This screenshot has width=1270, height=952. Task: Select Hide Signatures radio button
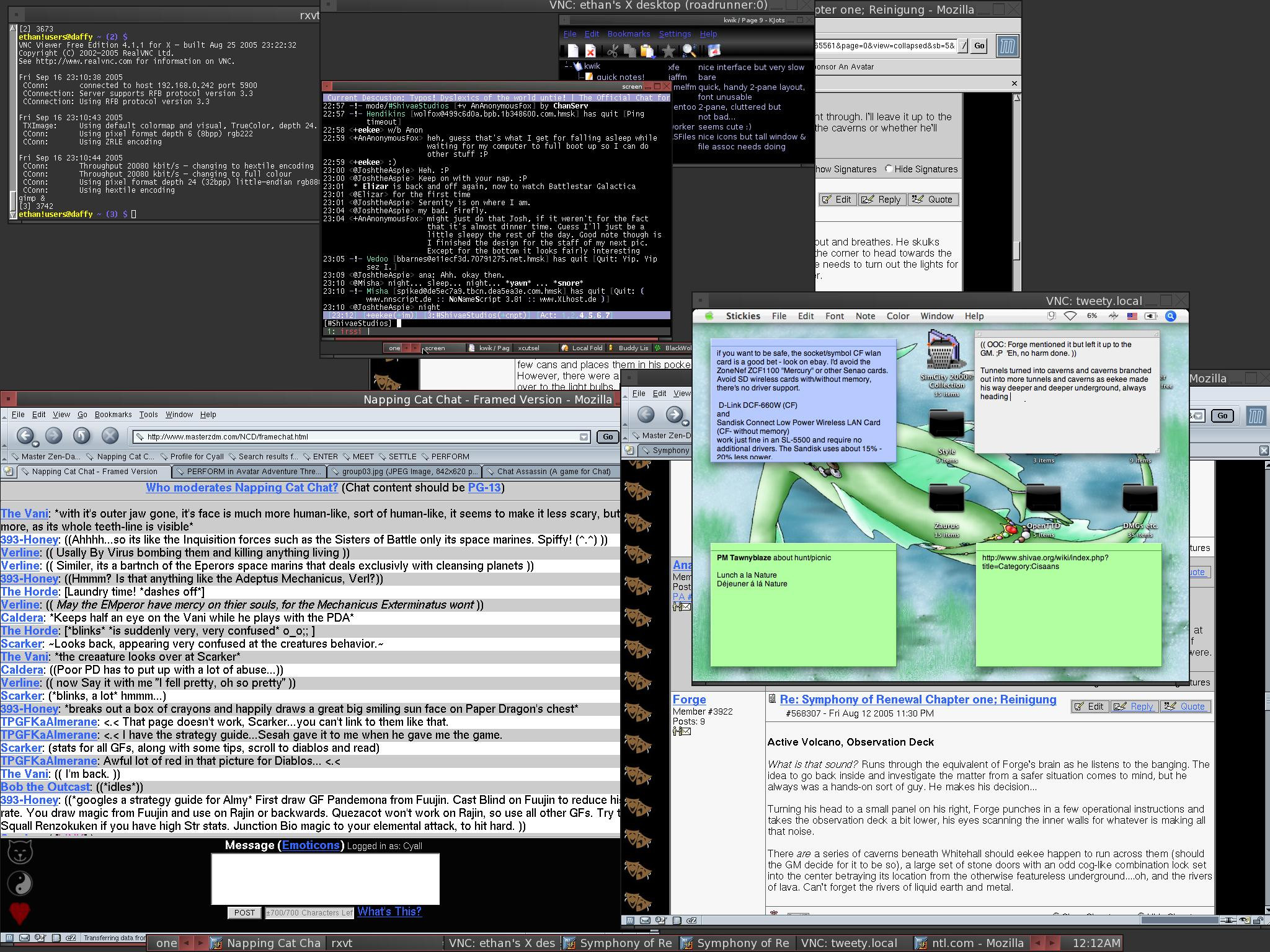point(889,169)
